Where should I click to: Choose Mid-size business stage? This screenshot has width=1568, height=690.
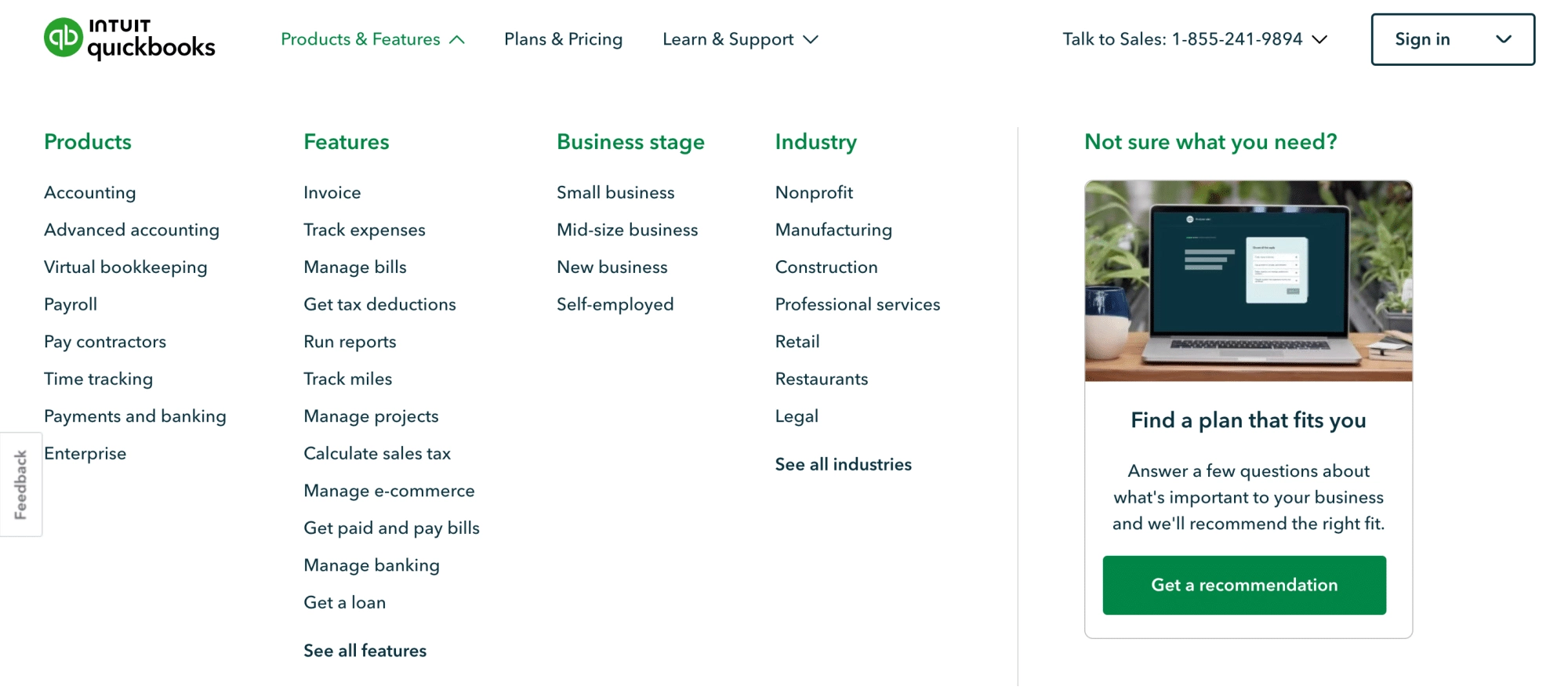click(627, 230)
